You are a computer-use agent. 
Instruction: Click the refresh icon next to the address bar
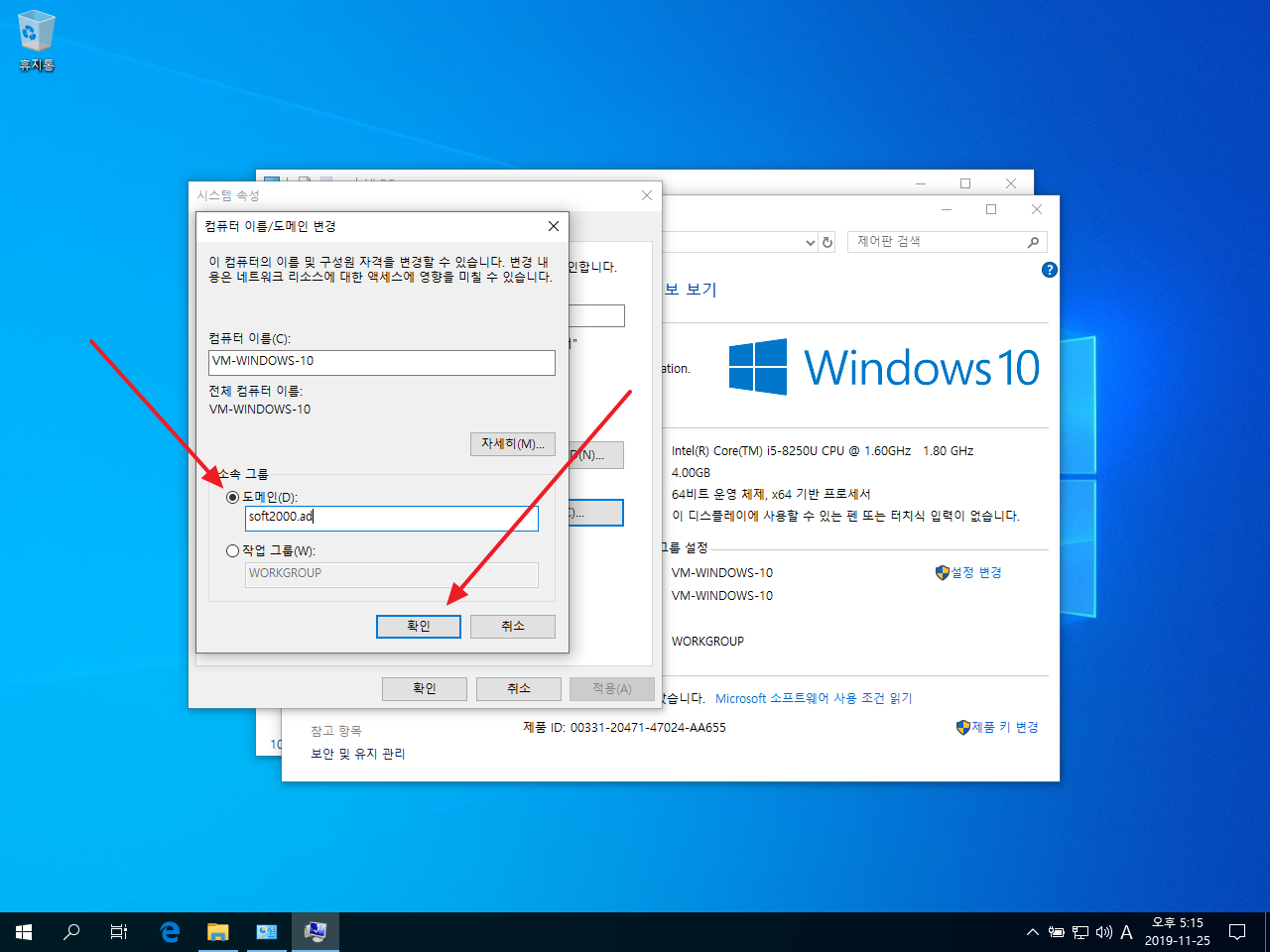(827, 241)
